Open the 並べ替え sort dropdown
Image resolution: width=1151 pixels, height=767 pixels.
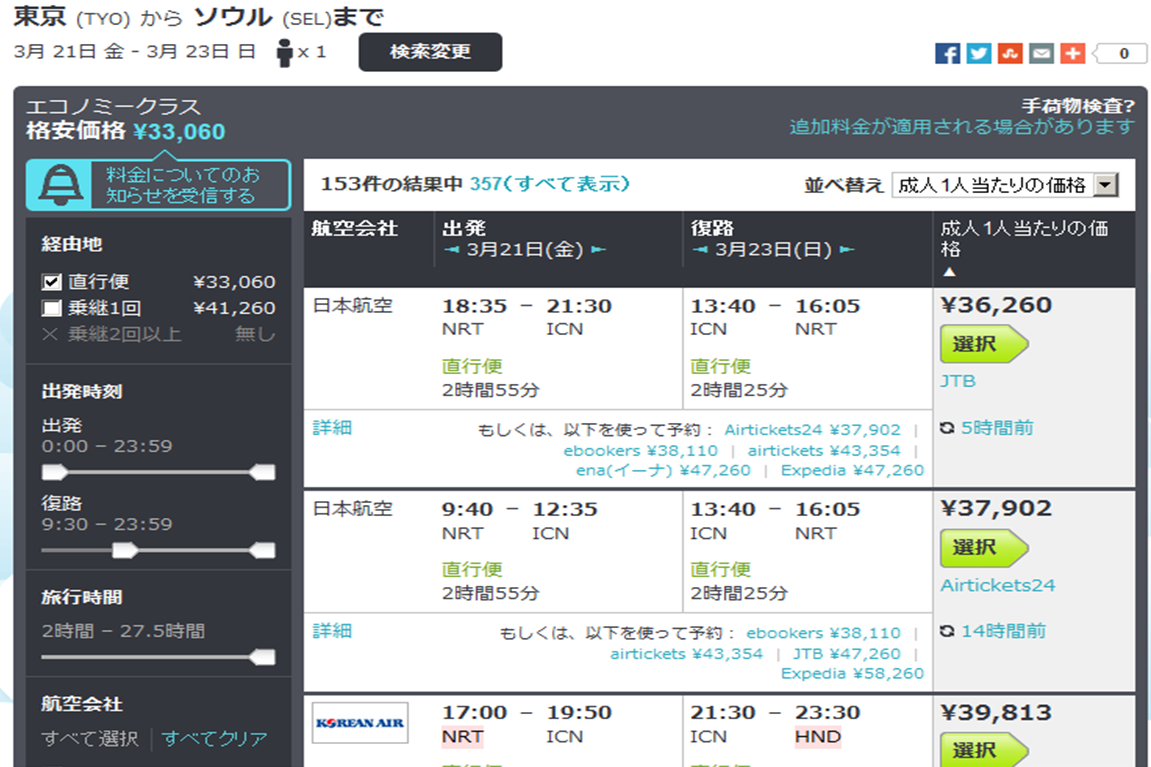(x=1005, y=185)
